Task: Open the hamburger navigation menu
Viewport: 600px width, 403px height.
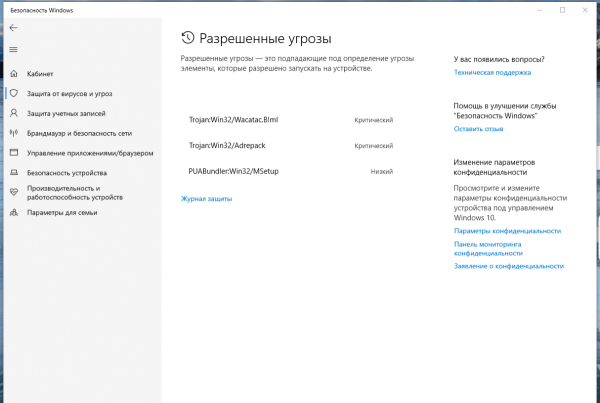Action: click(x=13, y=49)
